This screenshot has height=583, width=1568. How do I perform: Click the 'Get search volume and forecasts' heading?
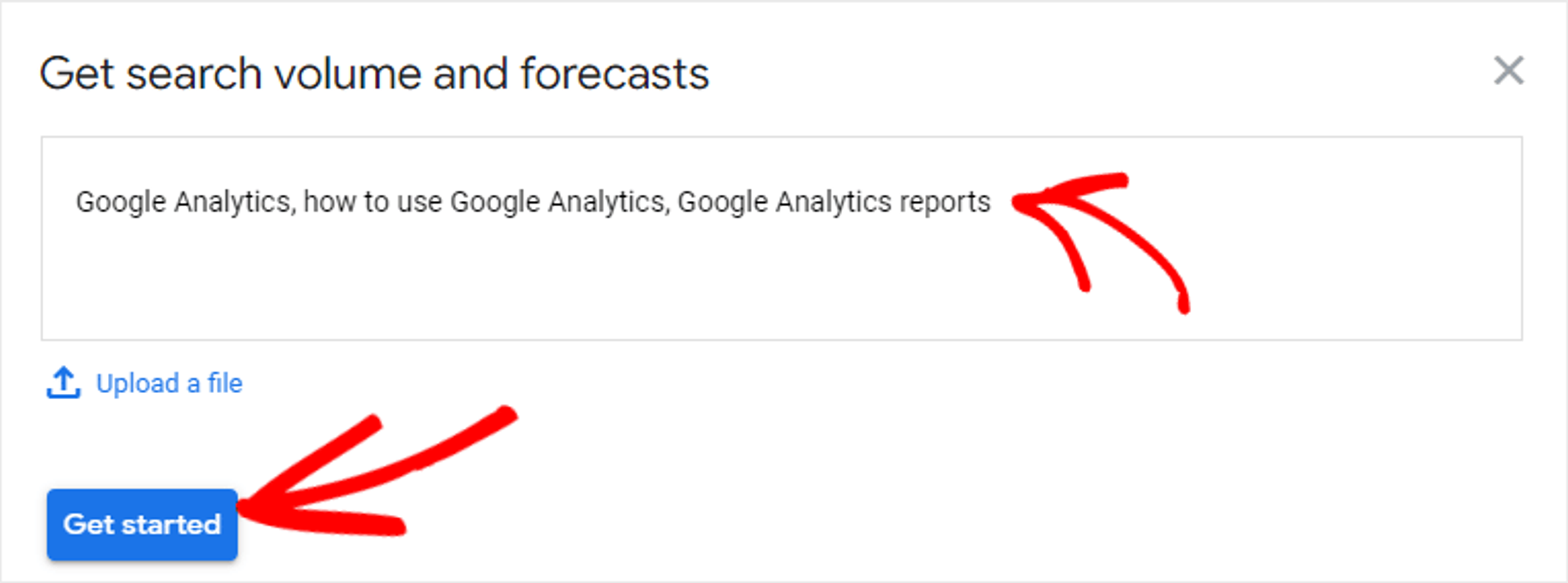tap(374, 73)
